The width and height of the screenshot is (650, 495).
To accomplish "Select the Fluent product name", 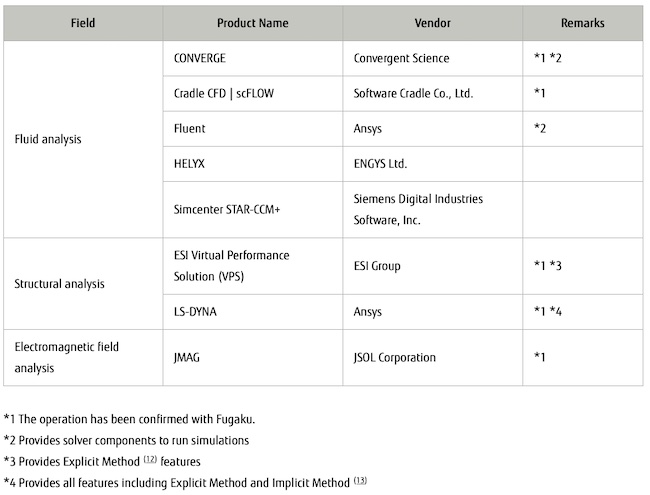I will click(x=192, y=129).
